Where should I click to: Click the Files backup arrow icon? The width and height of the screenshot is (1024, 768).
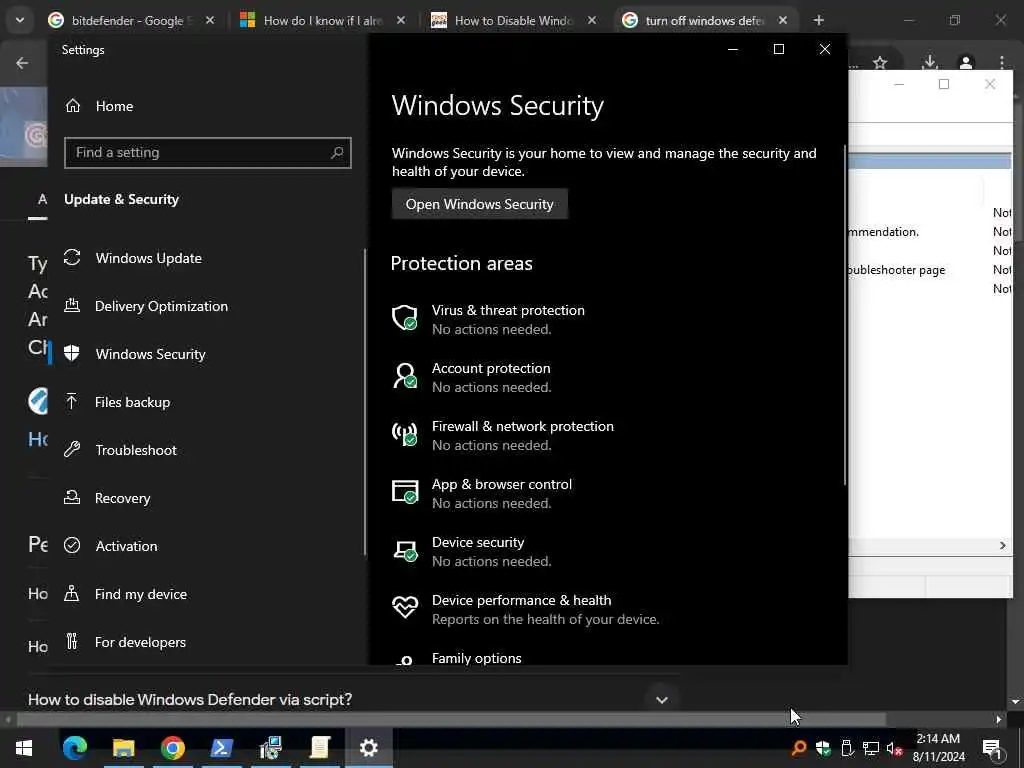coord(72,402)
